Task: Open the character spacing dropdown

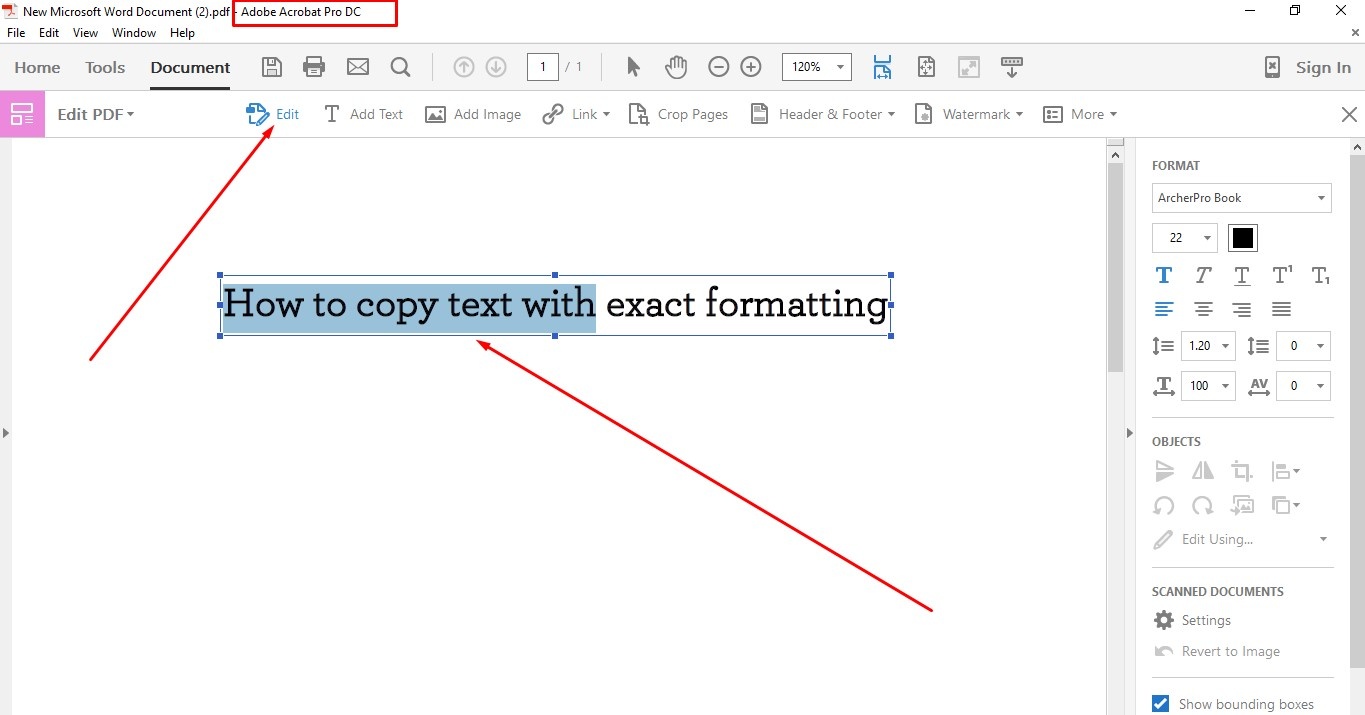Action: point(1303,386)
